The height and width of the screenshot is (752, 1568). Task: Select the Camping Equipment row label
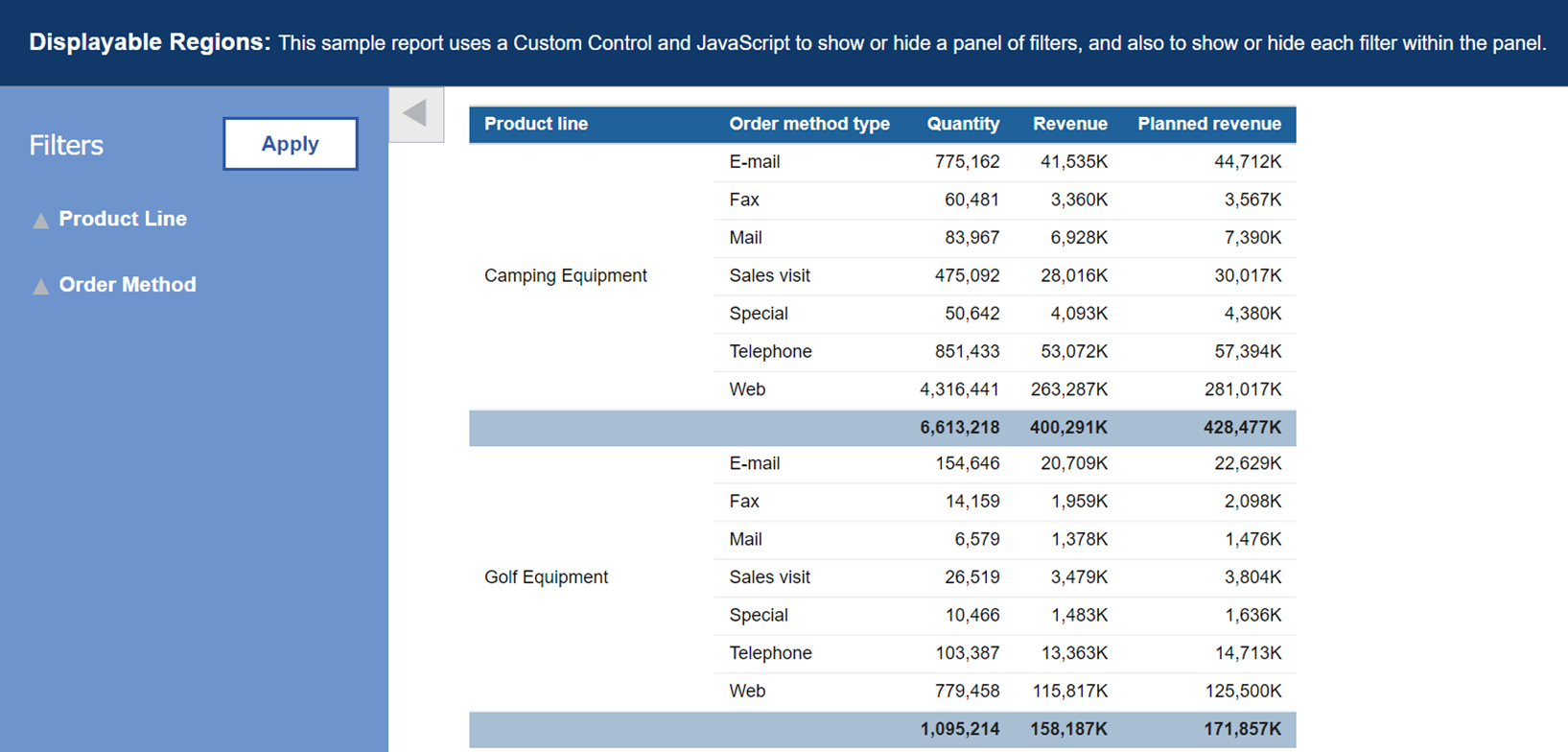(566, 275)
